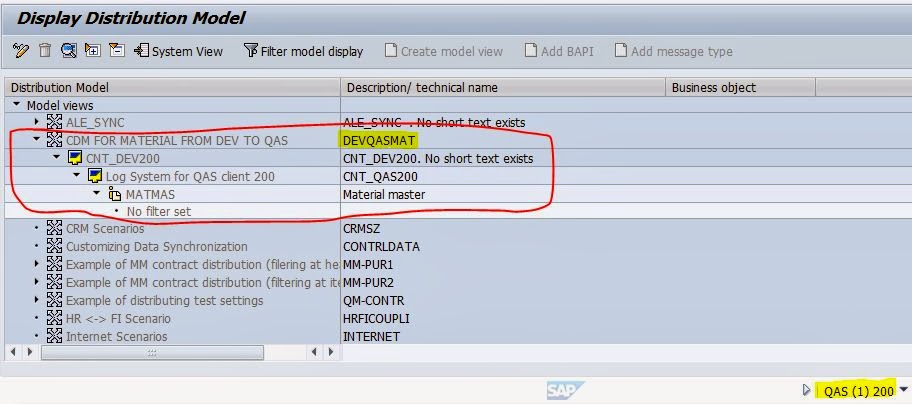Screen dimensions: 912x404
Task: Click the Distribution Model column header
Action: 172,87
